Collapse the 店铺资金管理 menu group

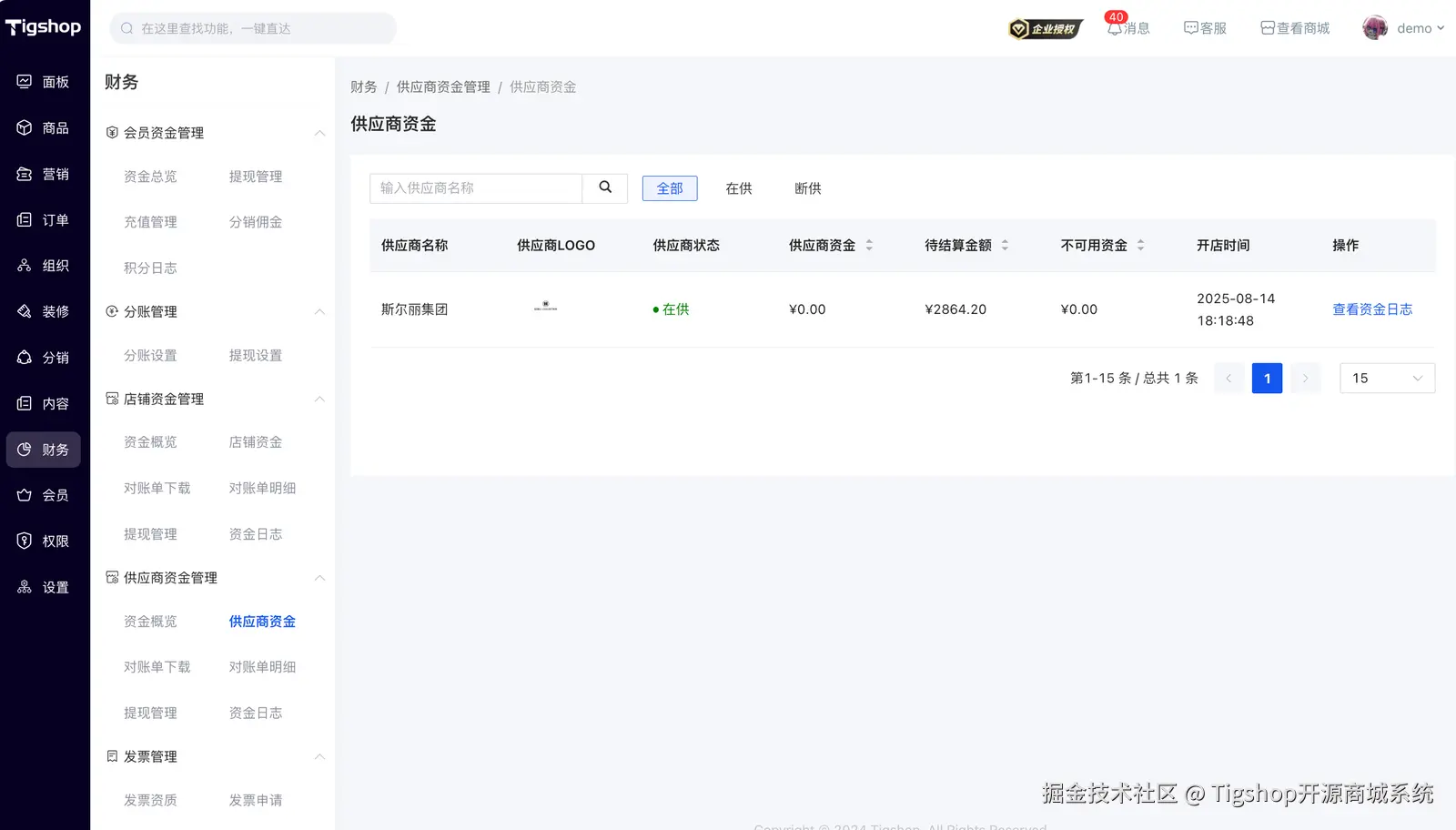(x=319, y=400)
